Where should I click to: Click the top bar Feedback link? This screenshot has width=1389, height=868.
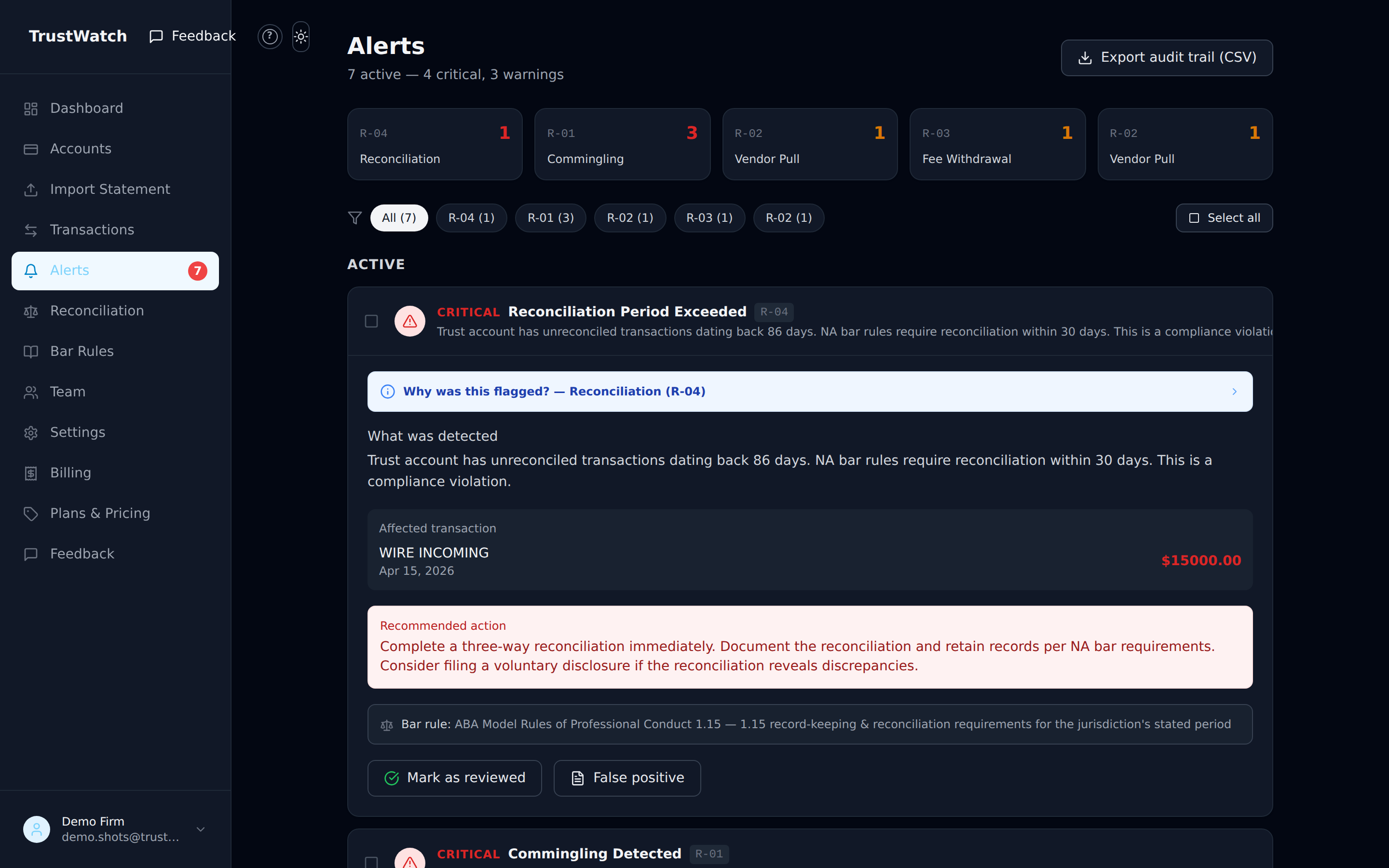(192, 36)
